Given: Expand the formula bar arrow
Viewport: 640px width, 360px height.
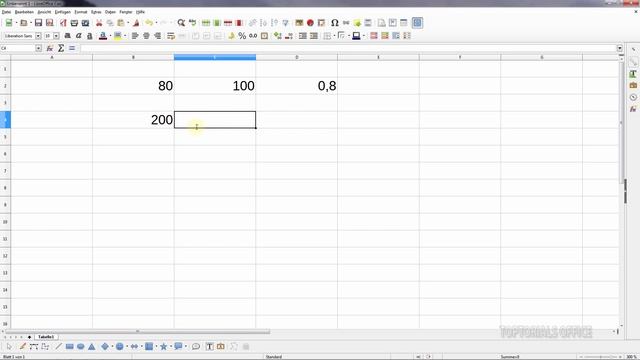Looking at the screenshot, I should click(620, 48).
